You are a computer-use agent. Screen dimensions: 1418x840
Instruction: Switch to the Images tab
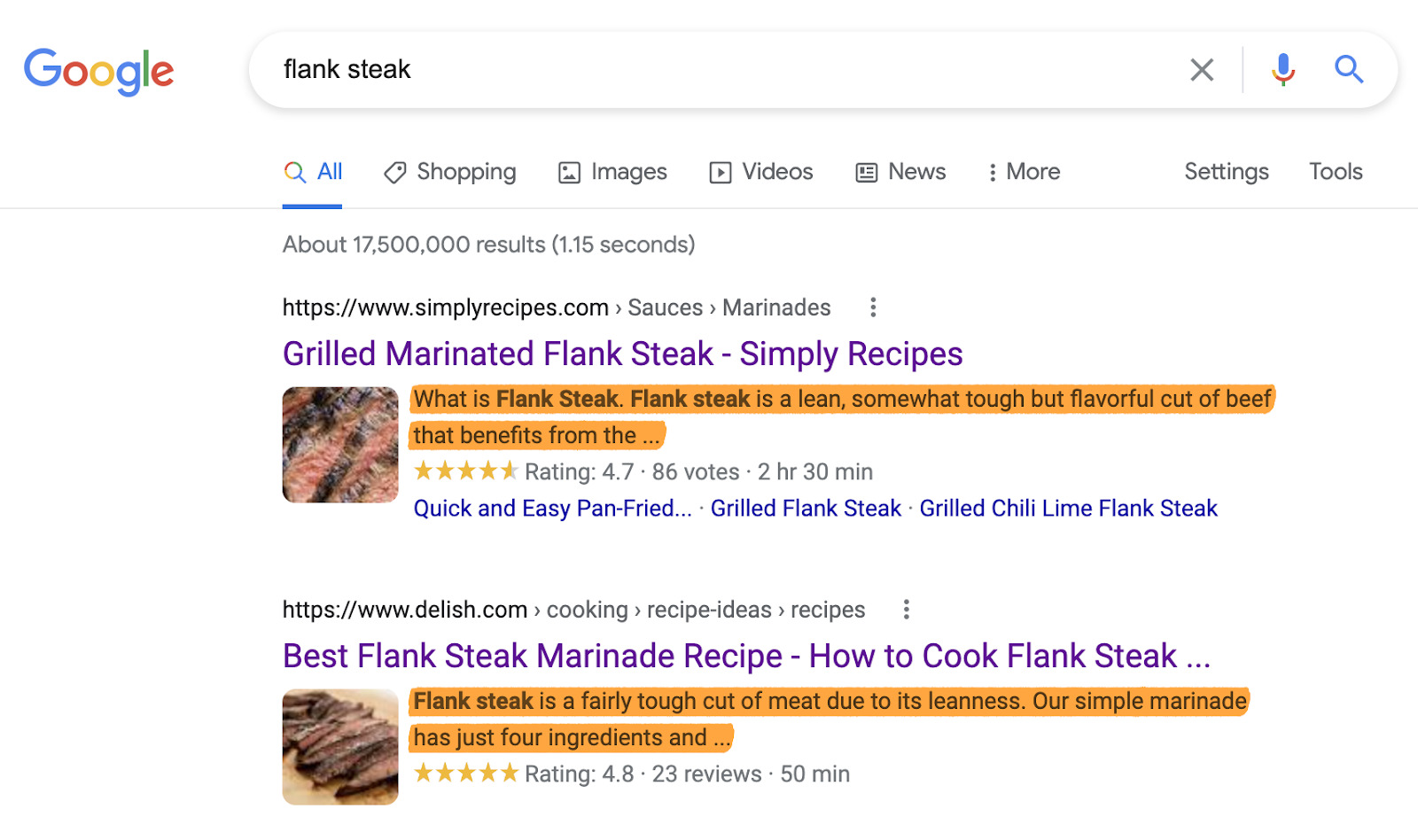click(612, 172)
